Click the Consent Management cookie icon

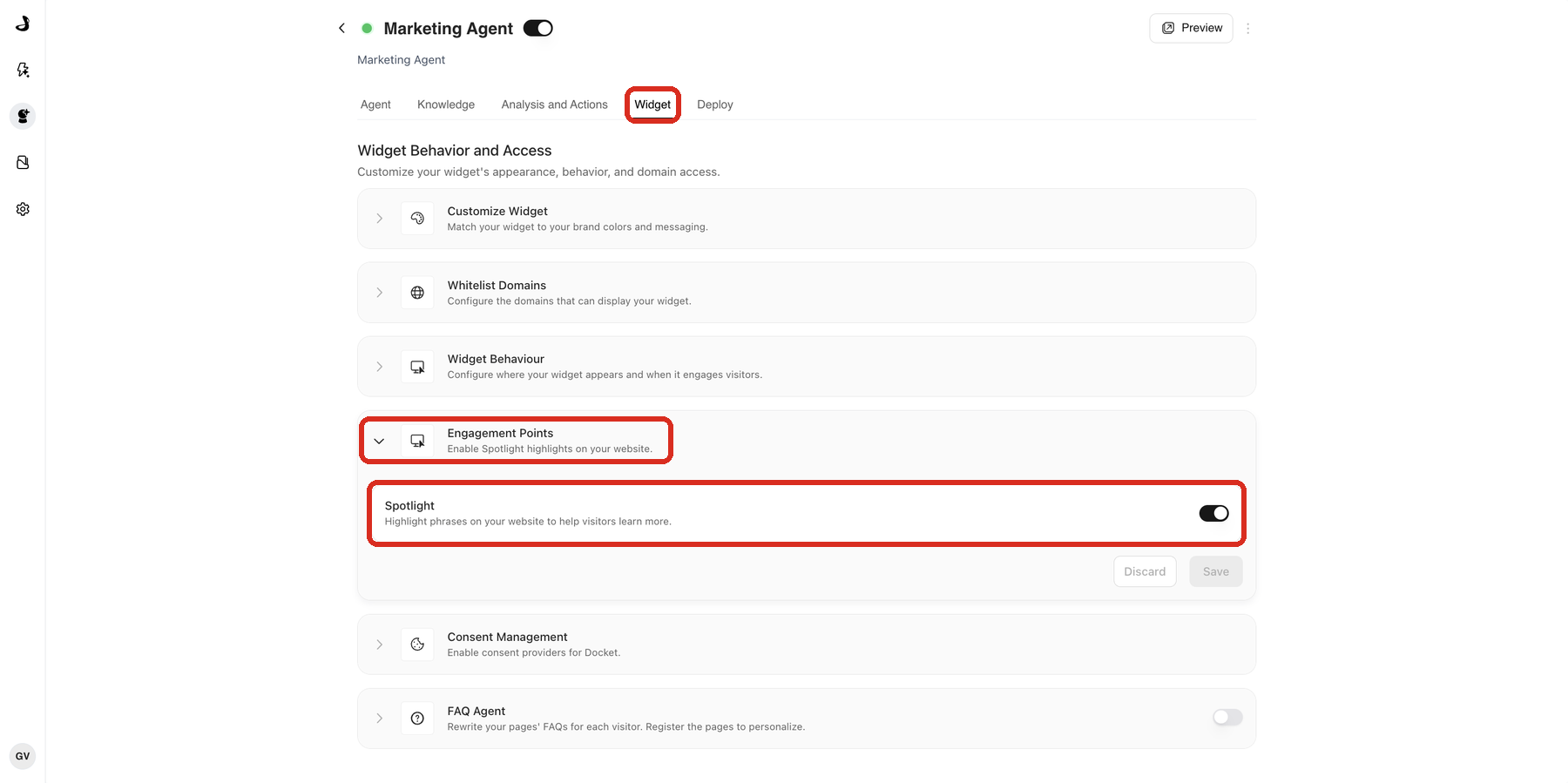point(417,645)
